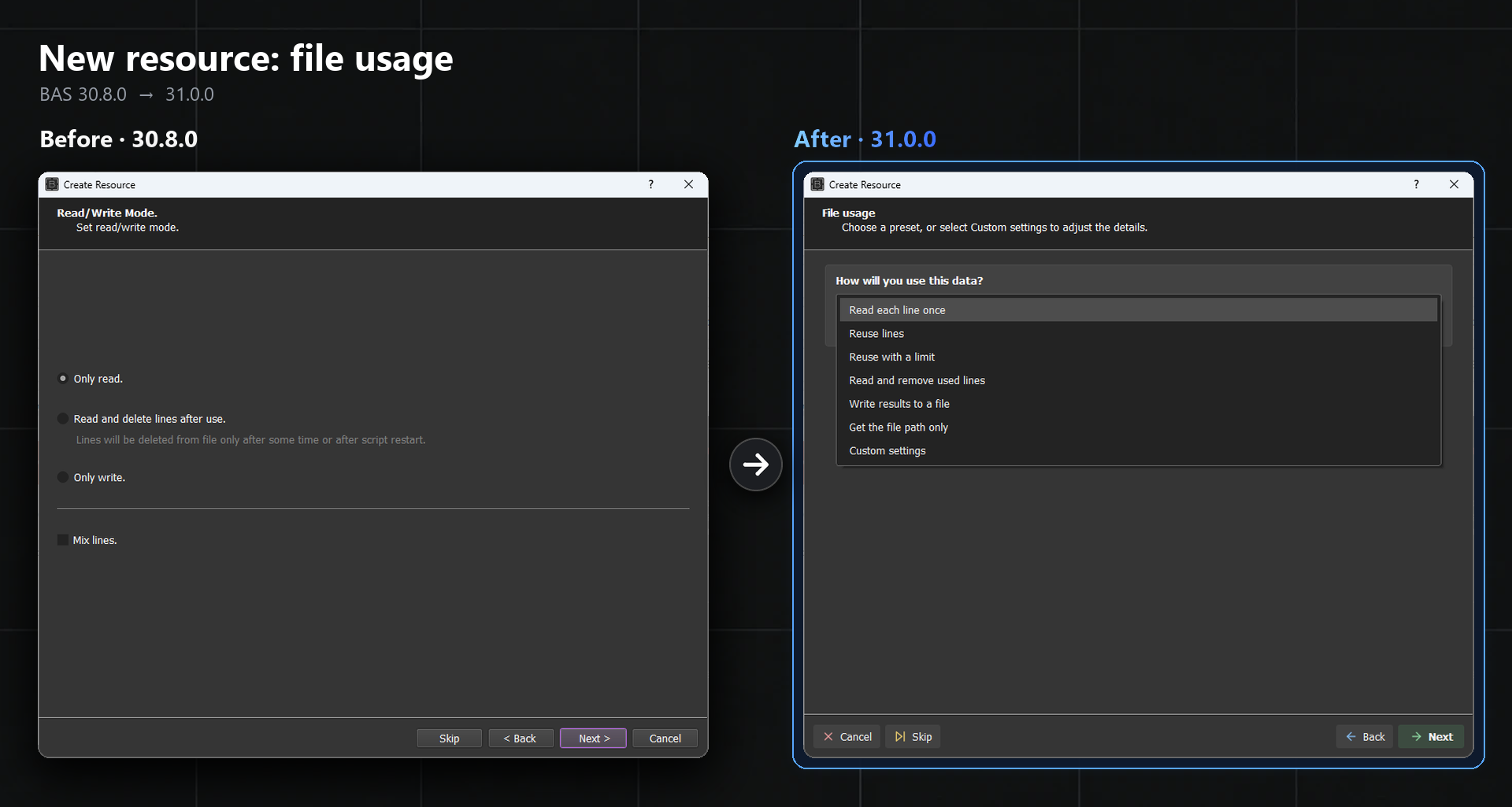
Task: Click Skip in the Before 30.8.0 dialog
Action: (x=449, y=739)
